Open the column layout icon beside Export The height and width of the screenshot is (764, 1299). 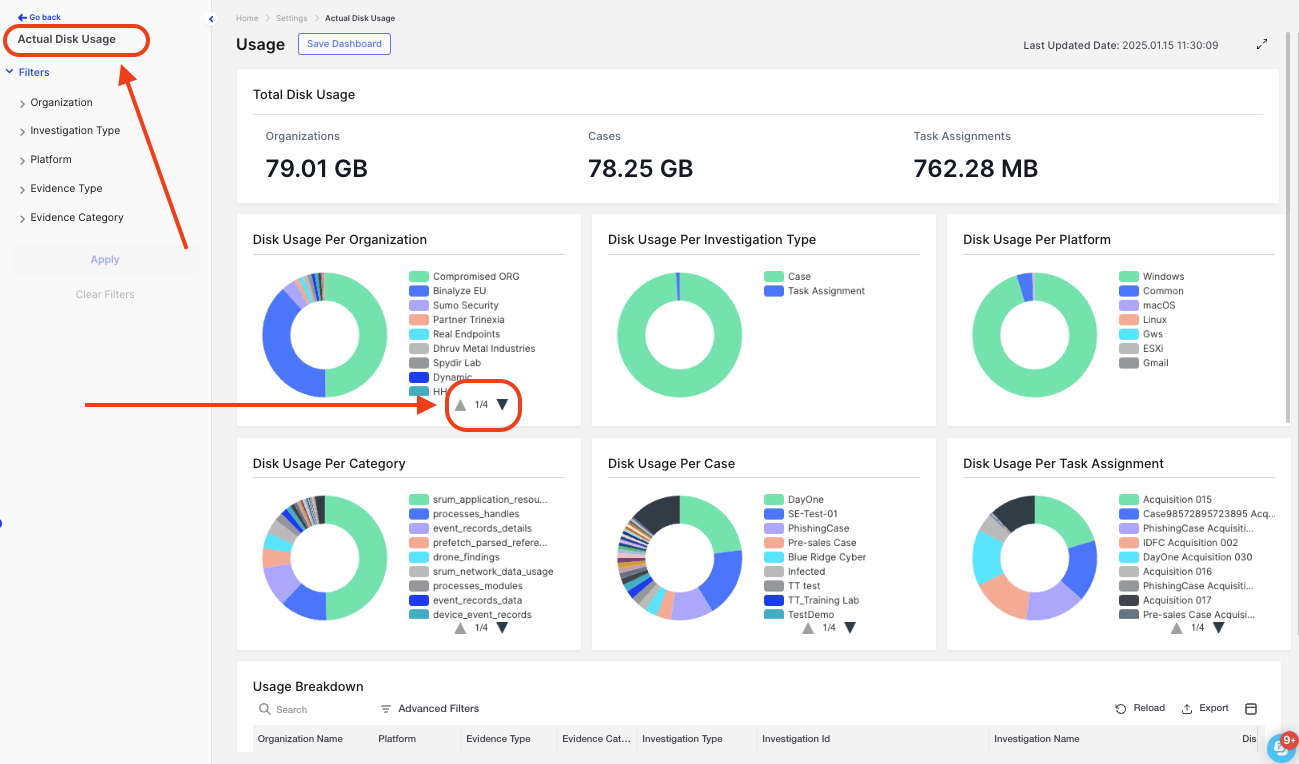click(x=1250, y=709)
